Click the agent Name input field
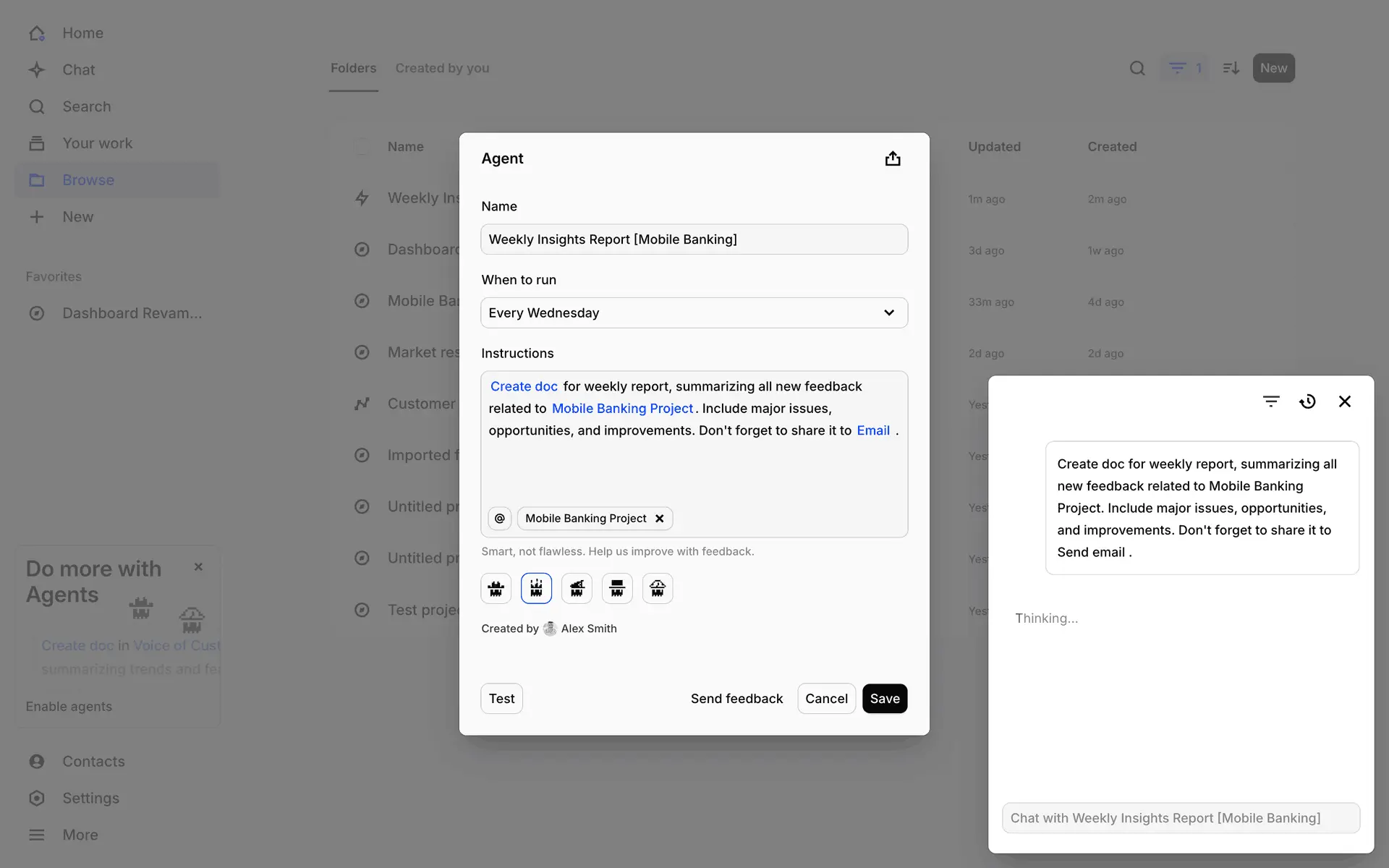The height and width of the screenshot is (868, 1389). pos(694,239)
